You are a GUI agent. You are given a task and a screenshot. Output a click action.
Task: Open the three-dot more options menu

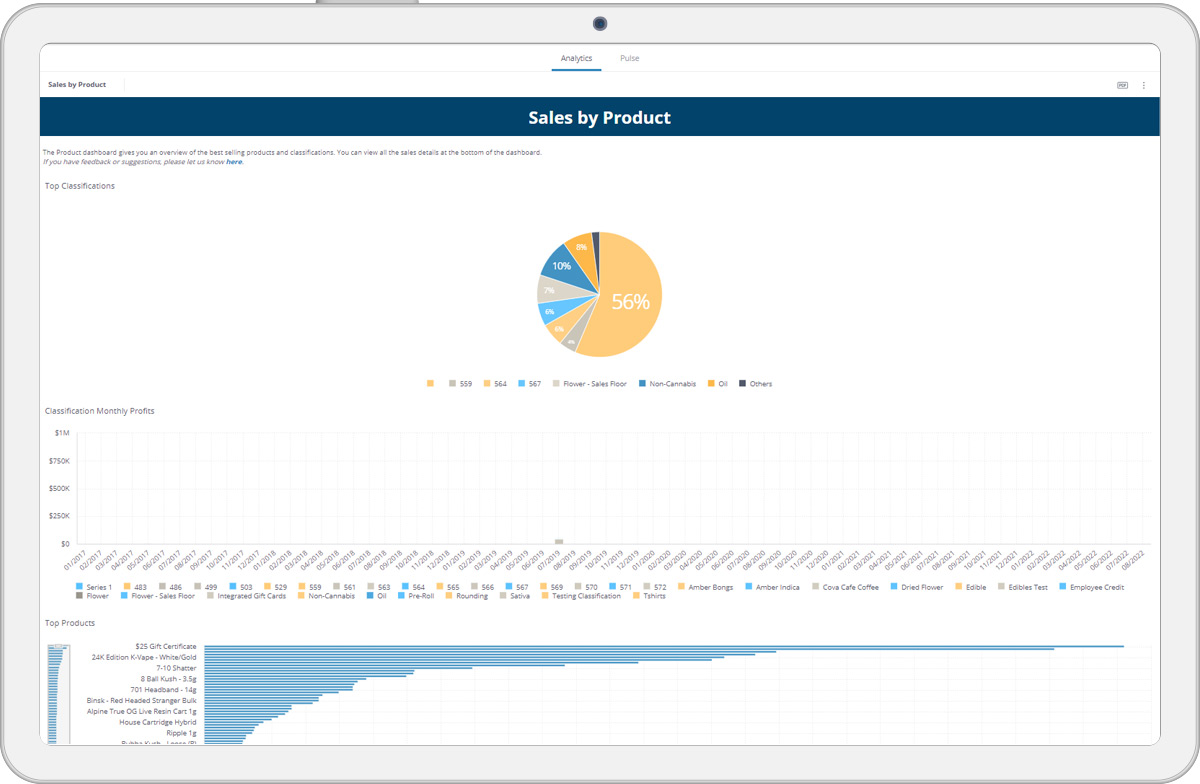coord(1144,85)
